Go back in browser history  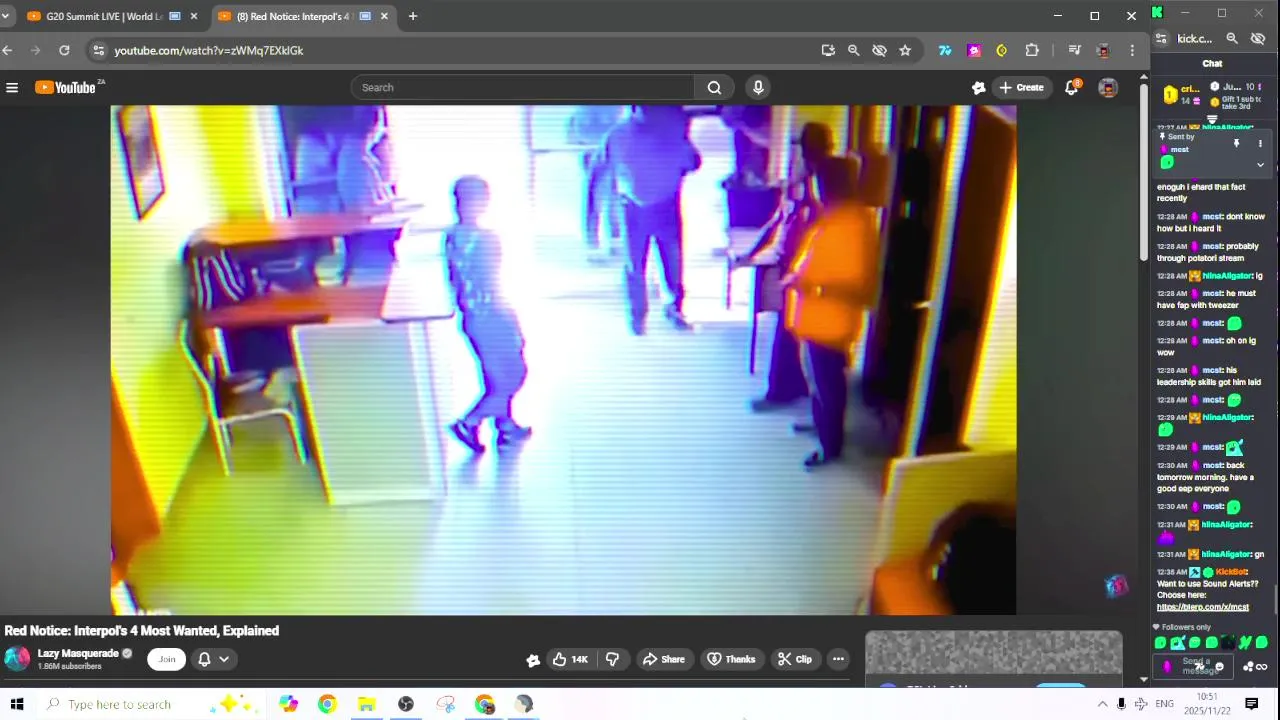pyautogui.click(x=7, y=50)
